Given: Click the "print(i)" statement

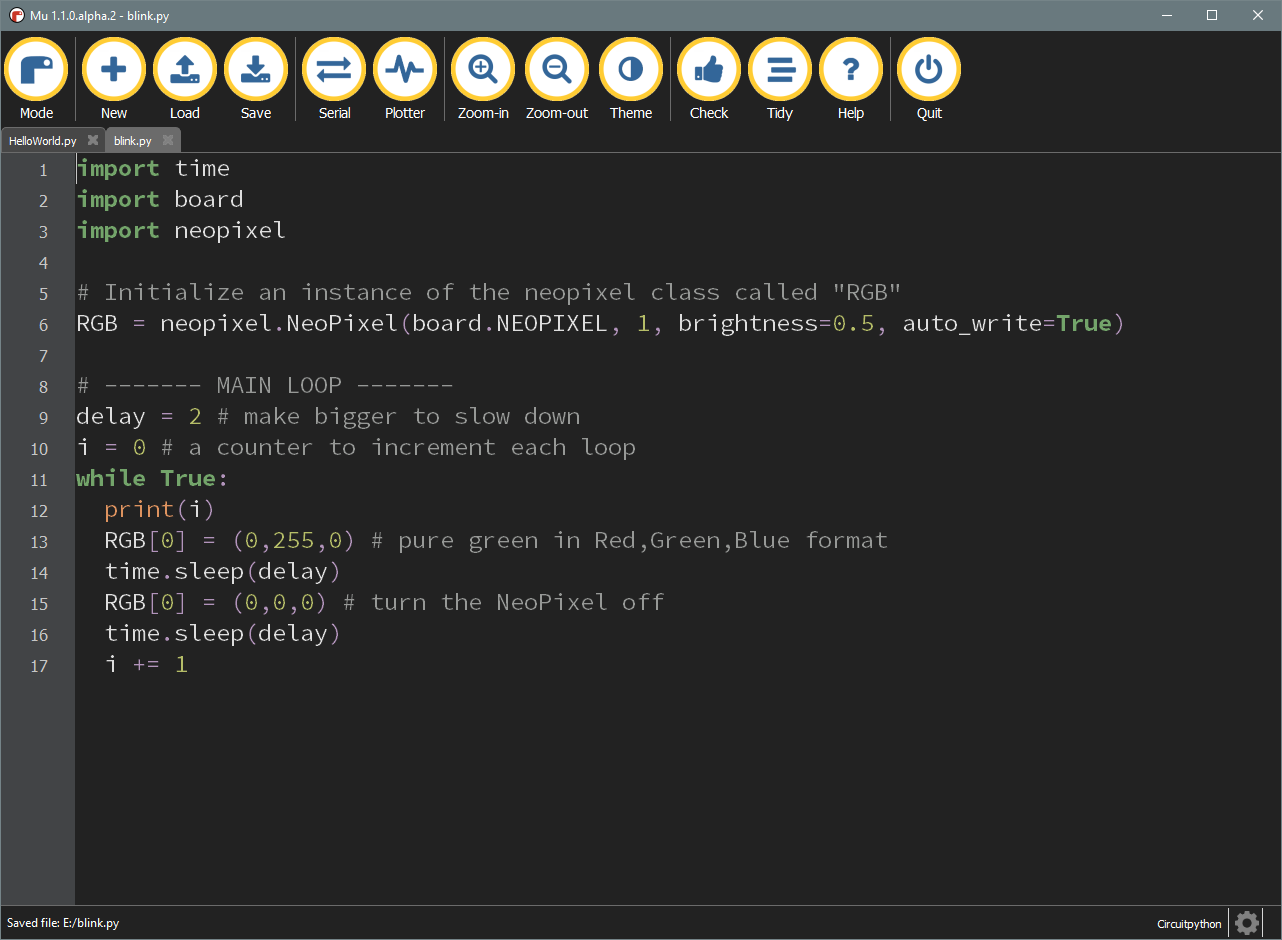Looking at the screenshot, I should click(x=160, y=510).
